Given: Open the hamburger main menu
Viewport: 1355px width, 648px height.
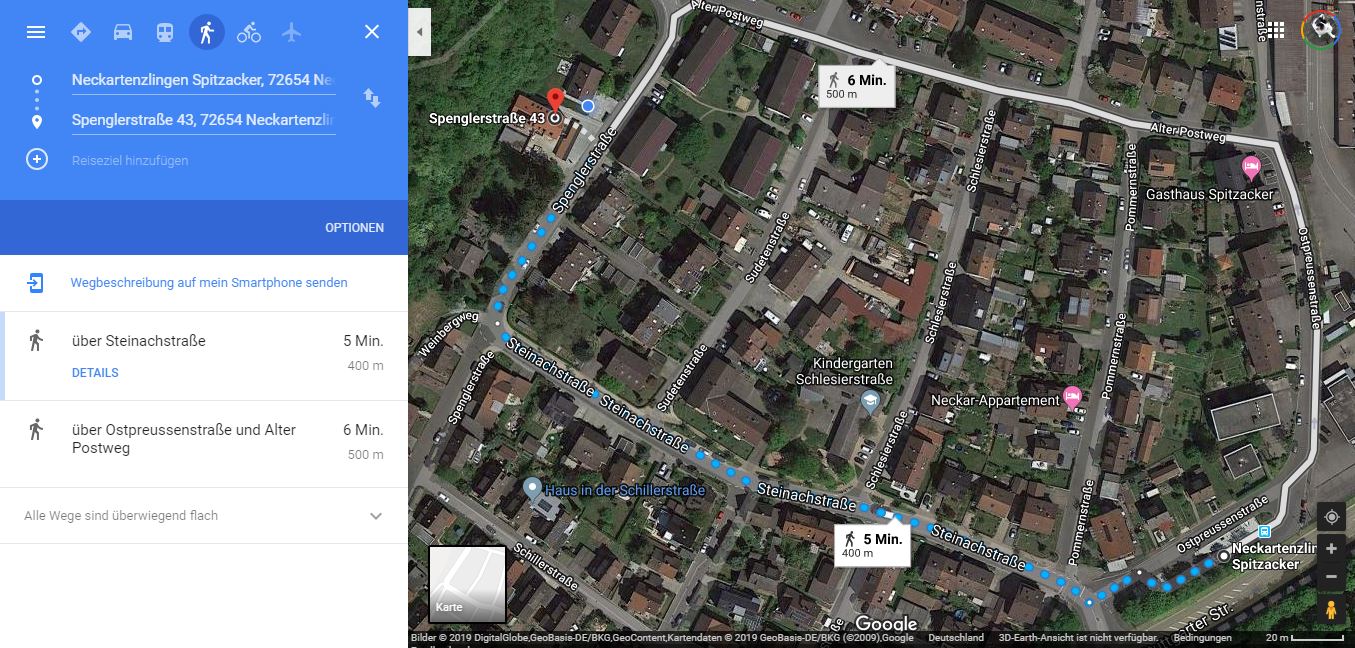Looking at the screenshot, I should coord(36,32).
